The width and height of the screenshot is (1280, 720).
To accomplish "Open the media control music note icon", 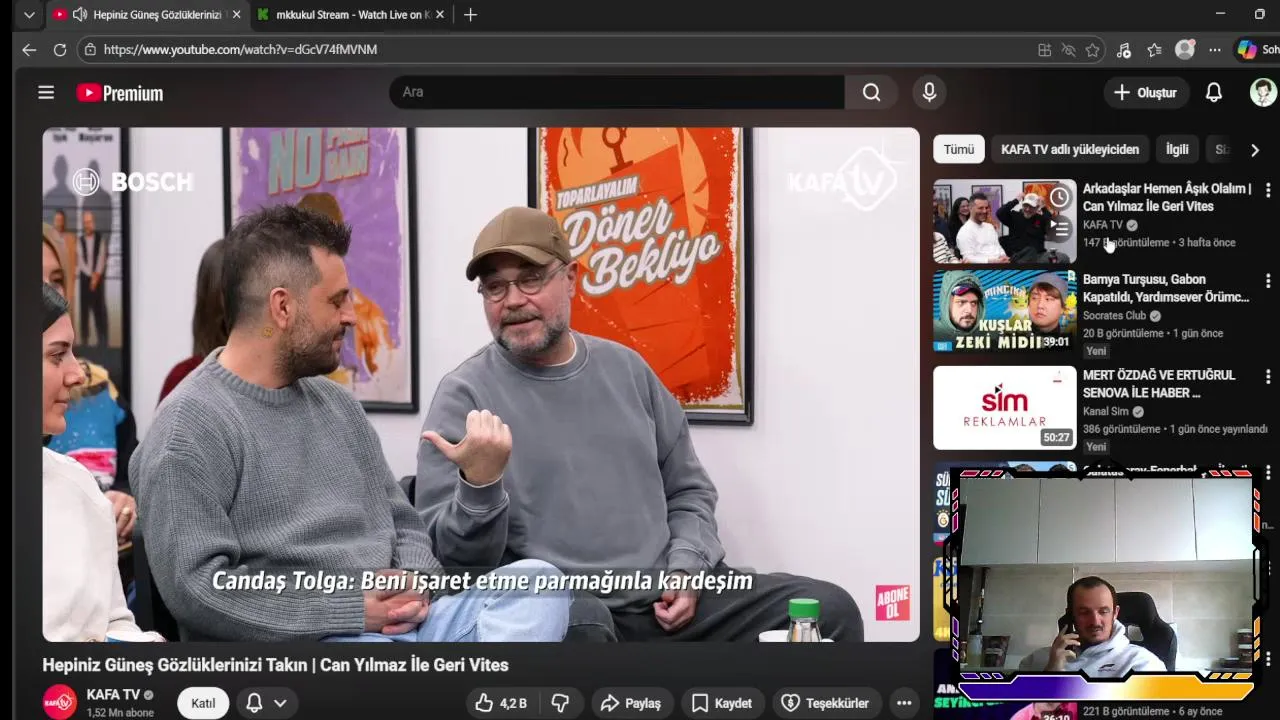I will pyautogui.click(x=1124, y=50).
